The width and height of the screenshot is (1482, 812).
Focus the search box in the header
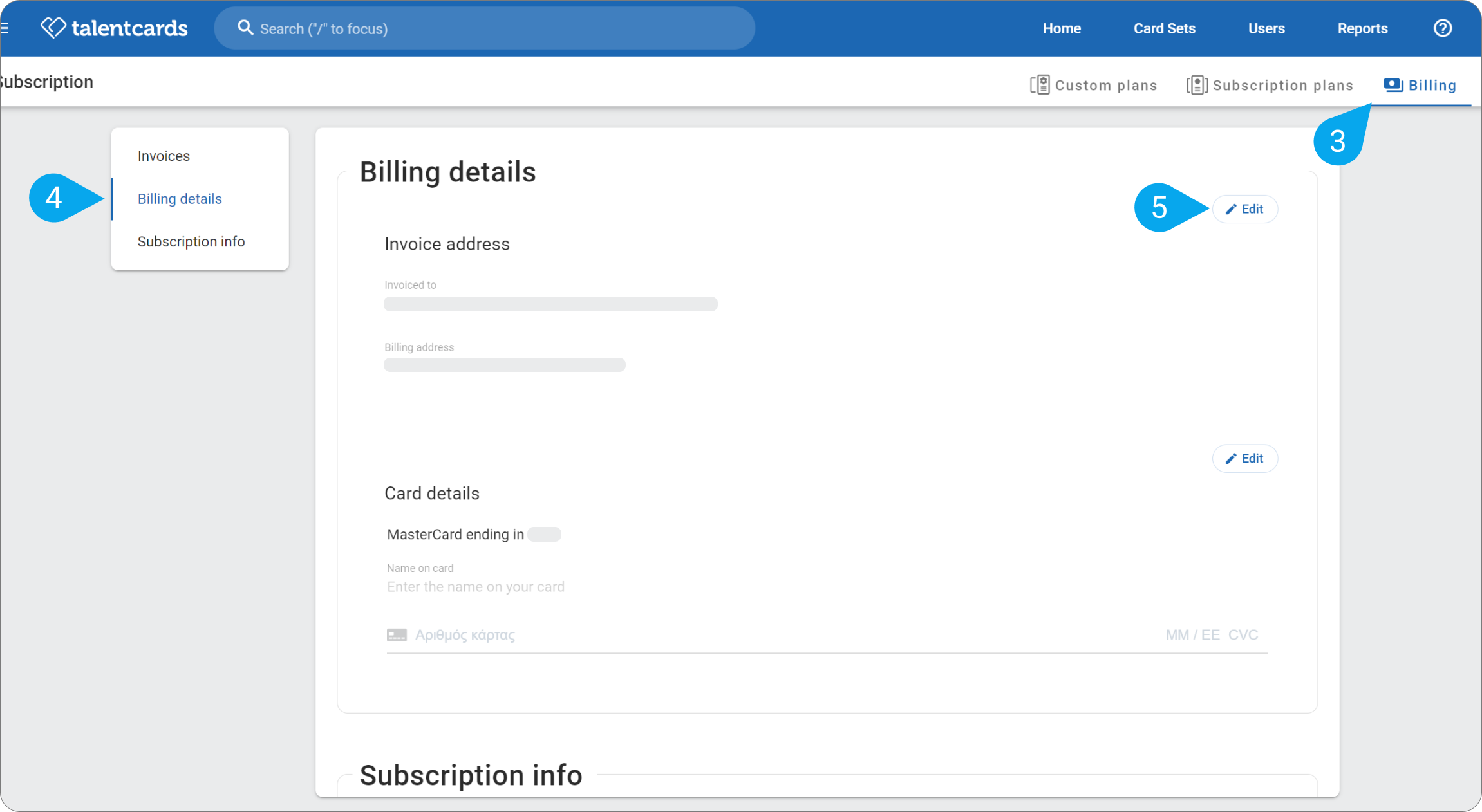484,28
